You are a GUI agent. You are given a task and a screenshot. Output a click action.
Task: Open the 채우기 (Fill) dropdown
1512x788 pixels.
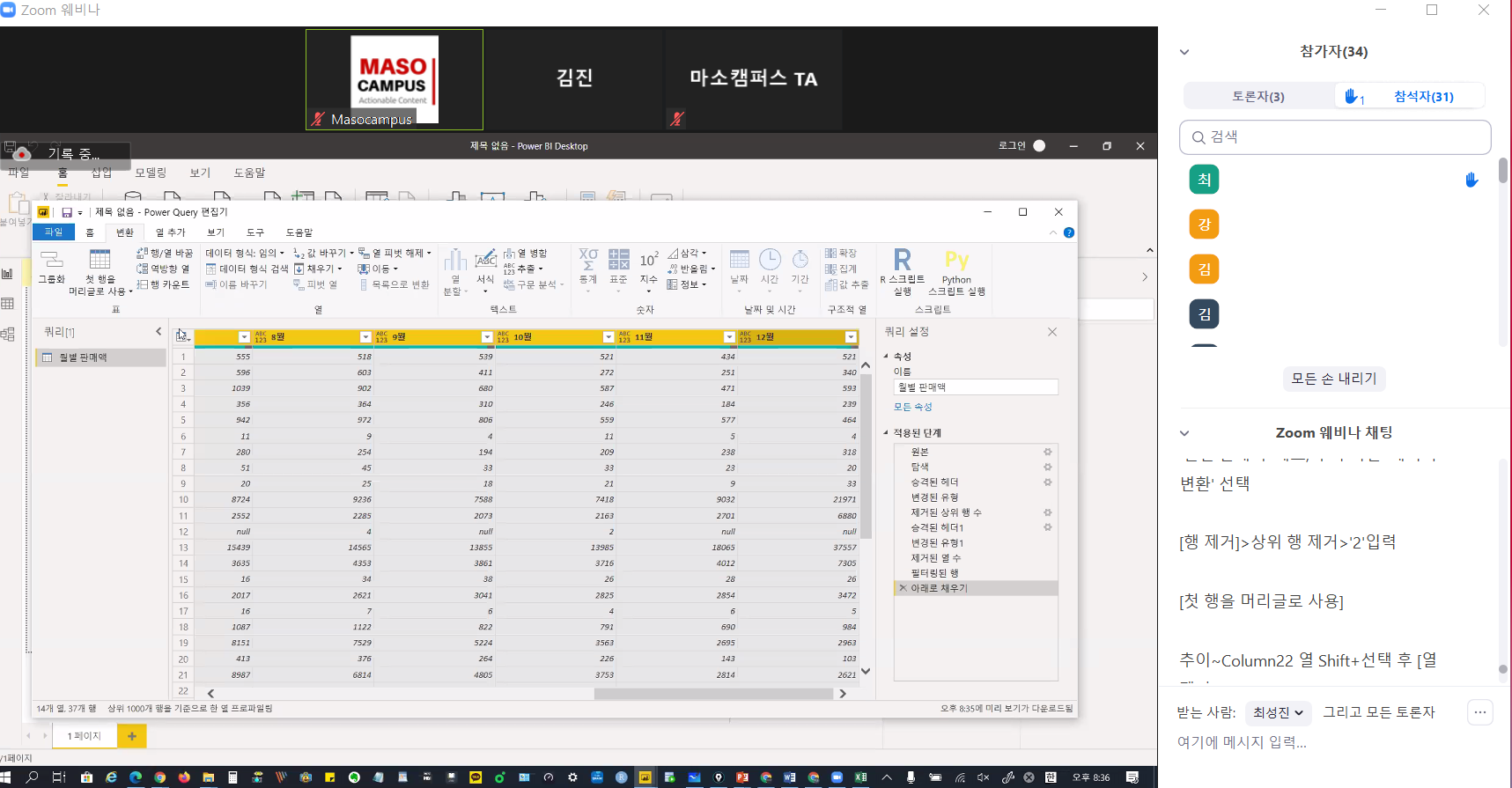(x=319, y=269)
